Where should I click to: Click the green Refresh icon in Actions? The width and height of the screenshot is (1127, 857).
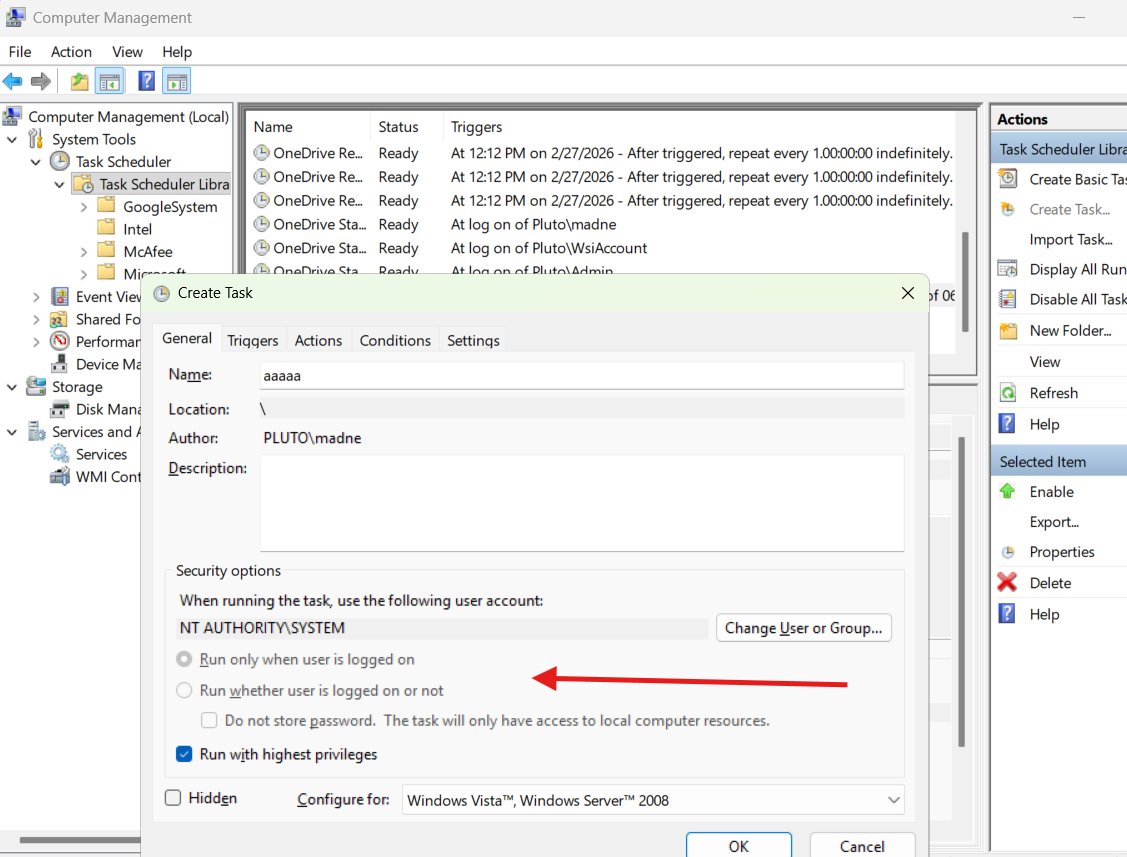point(1008,393)
